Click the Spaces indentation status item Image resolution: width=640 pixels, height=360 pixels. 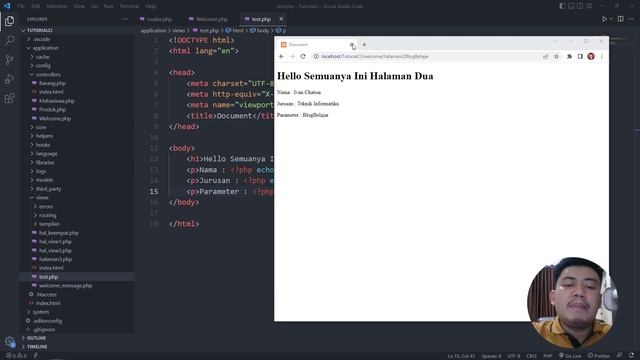tap(491, 356)
